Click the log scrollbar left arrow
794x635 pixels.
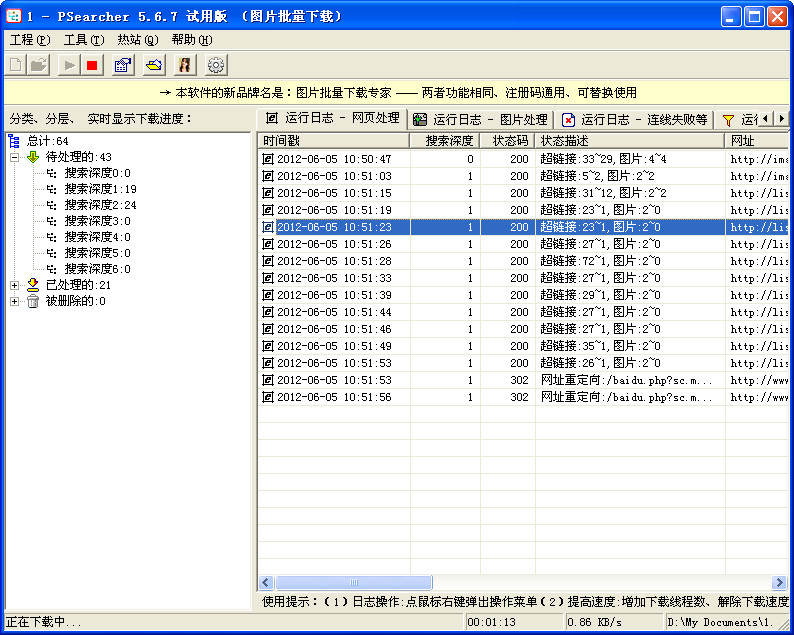point(266,583)
